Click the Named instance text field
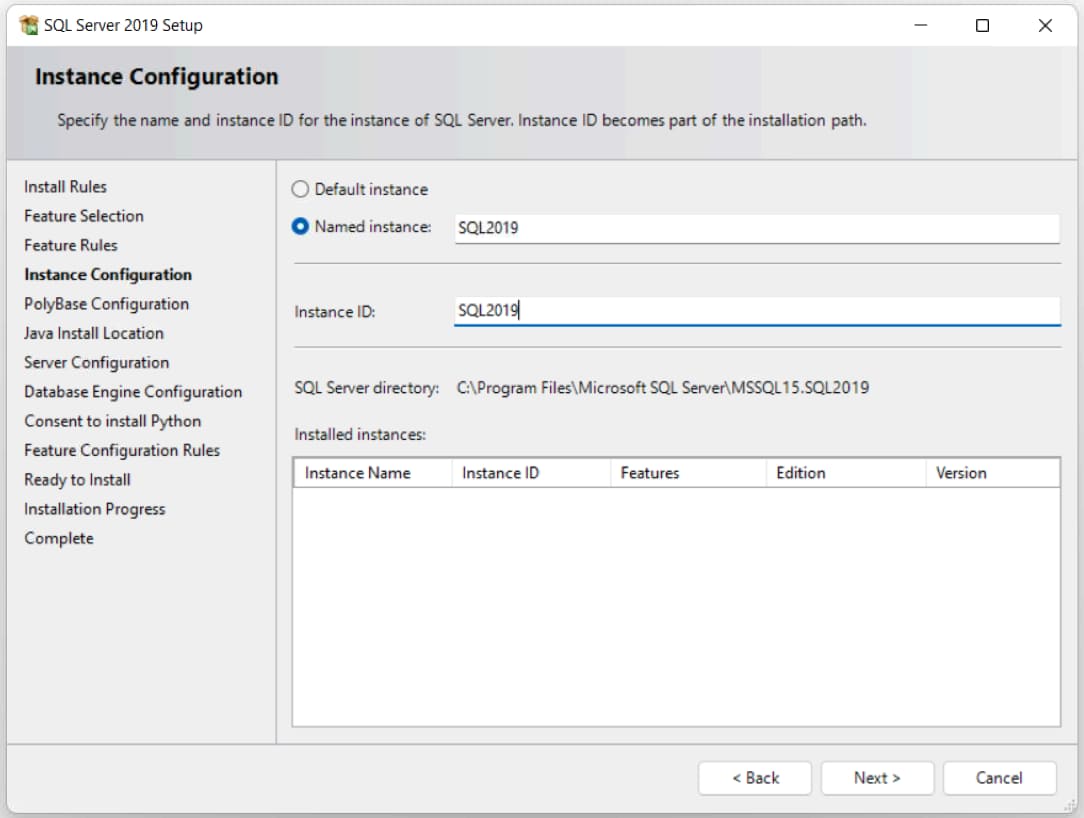 (755, 228)
